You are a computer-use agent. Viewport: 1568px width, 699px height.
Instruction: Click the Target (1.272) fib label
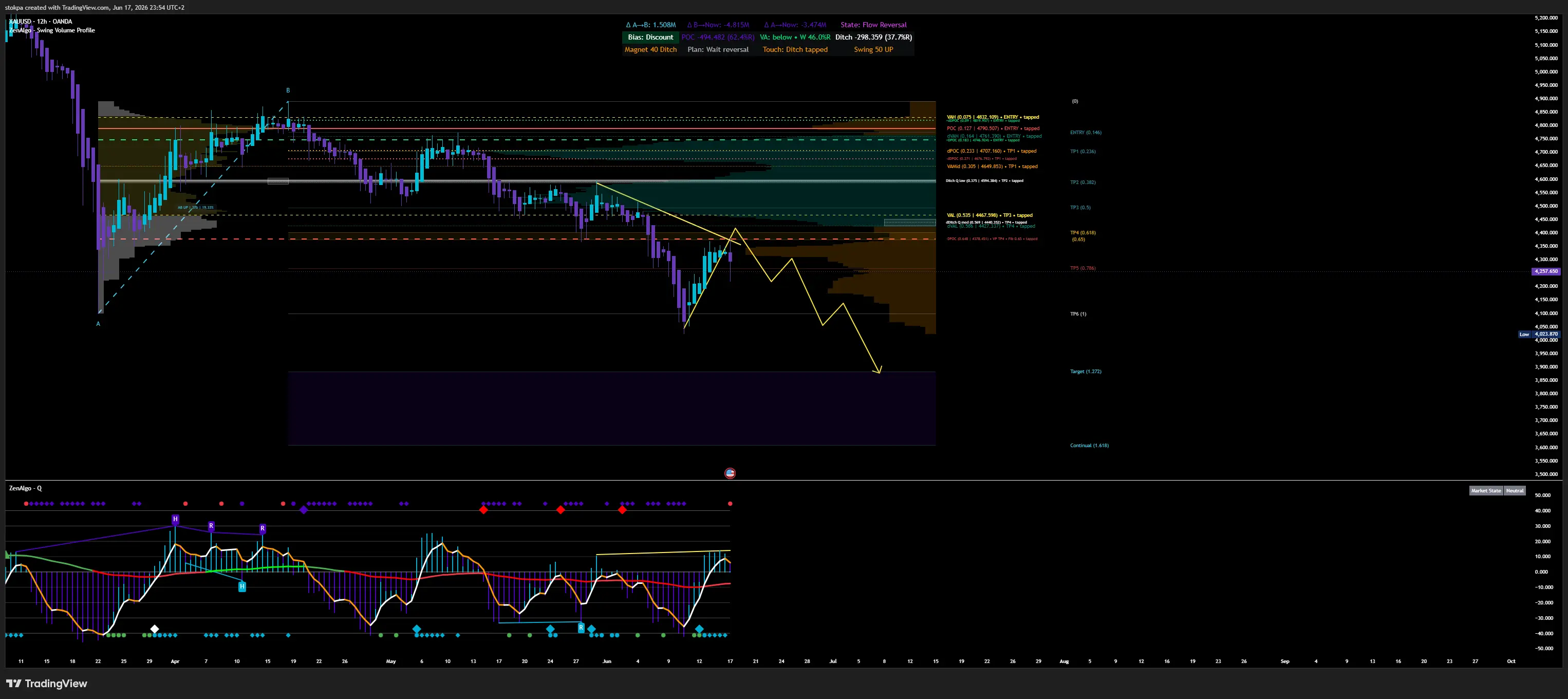point(1085,372)
